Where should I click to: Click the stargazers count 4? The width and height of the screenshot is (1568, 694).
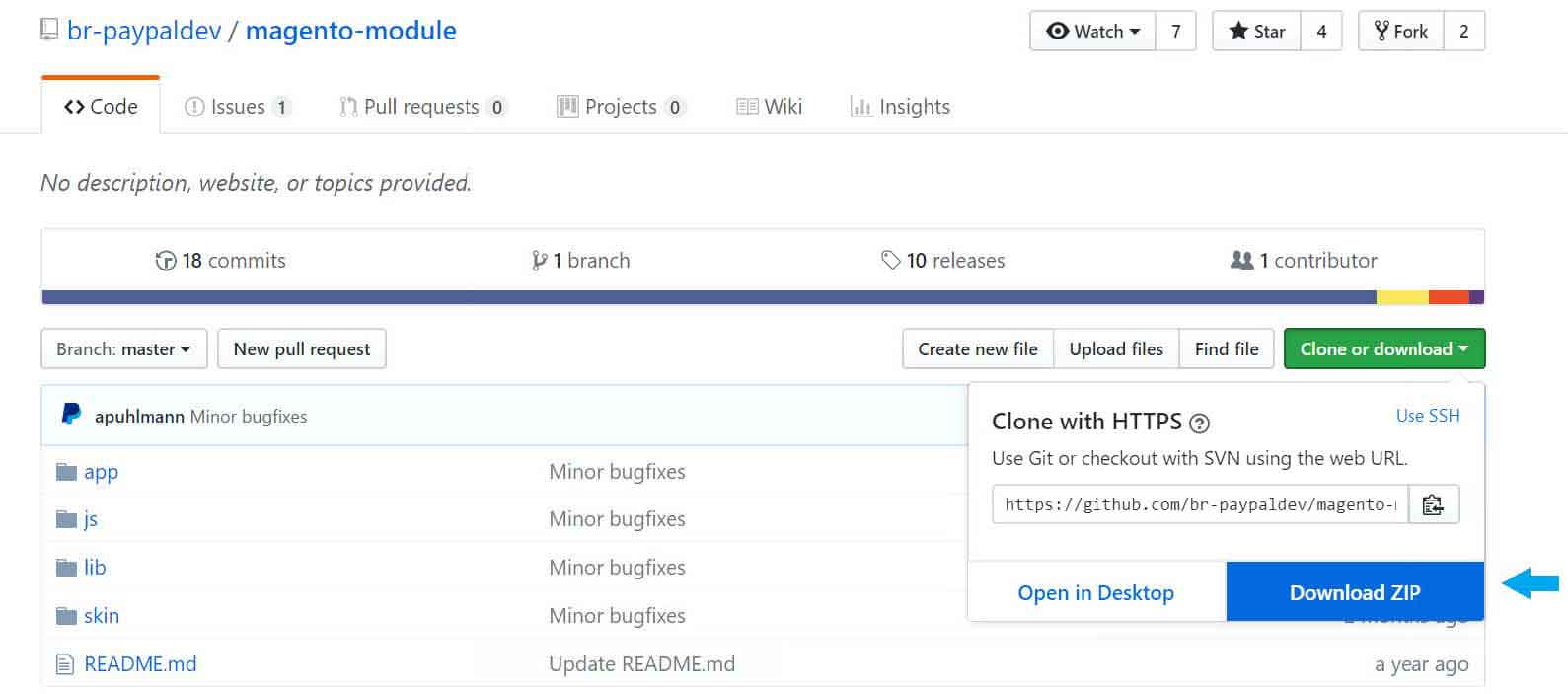pos(1321,31)
